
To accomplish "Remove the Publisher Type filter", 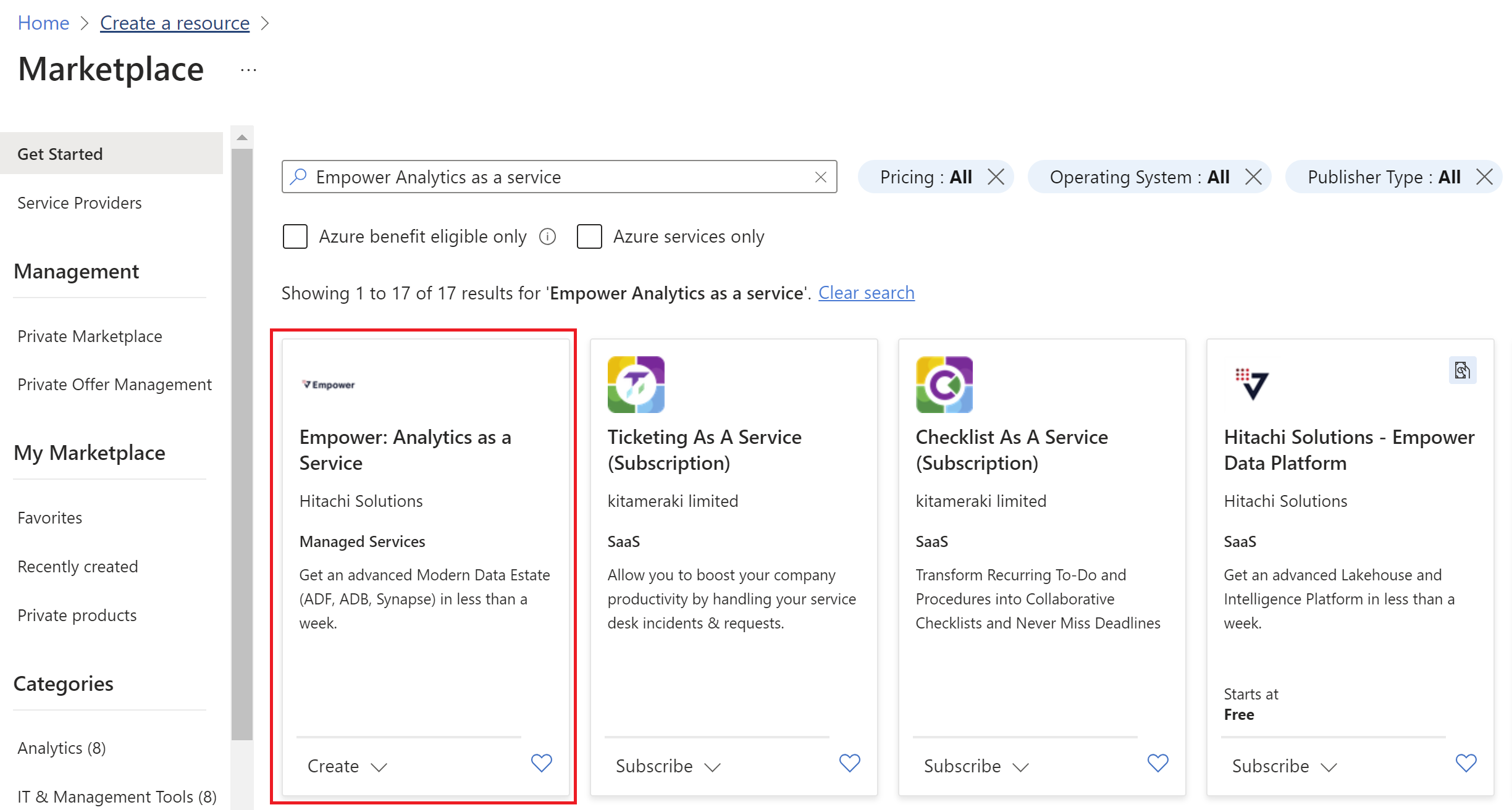I will click(1485, 177).
